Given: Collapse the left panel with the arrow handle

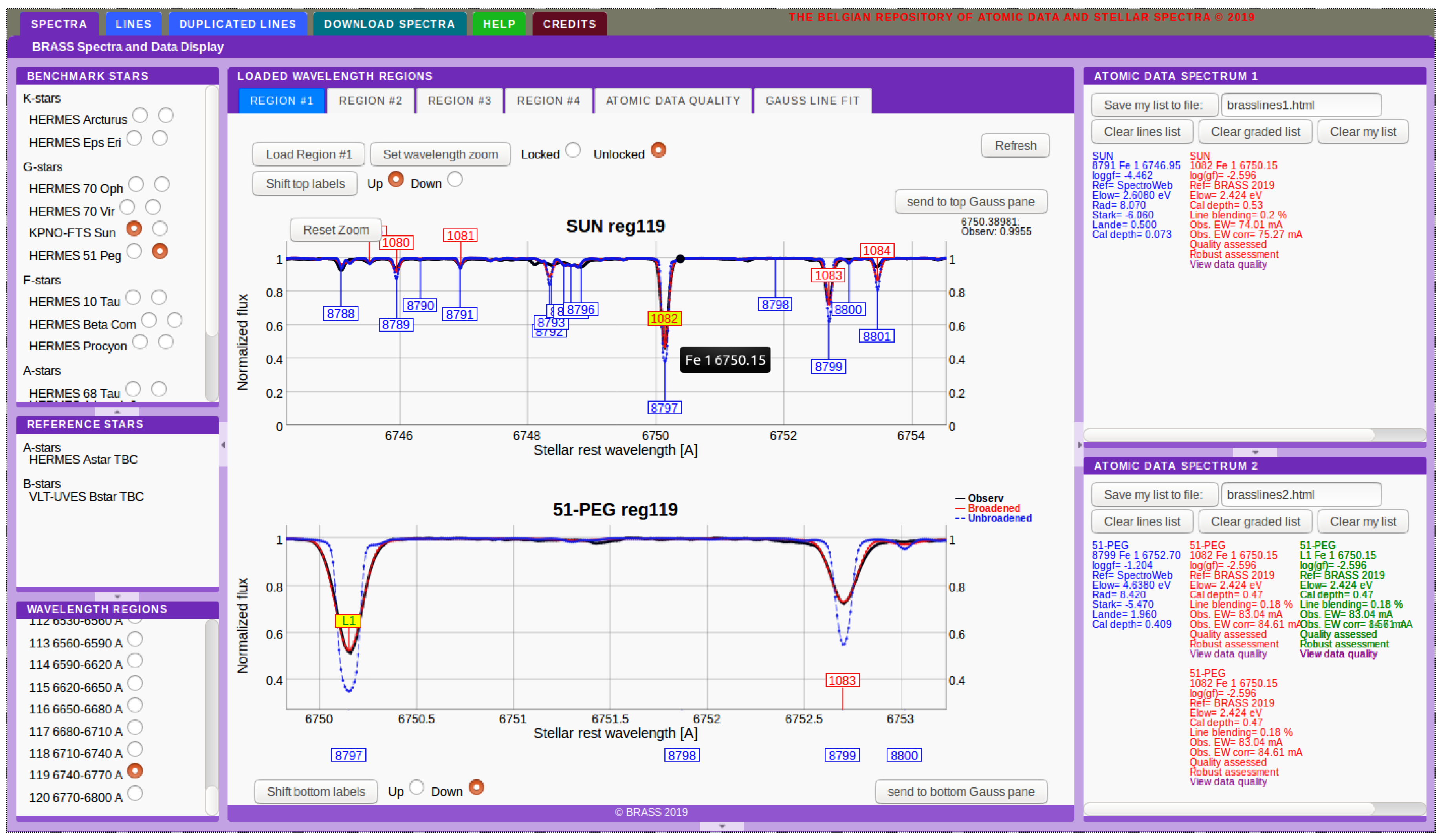Looking at the screenshot, I should click(x=223, y=444).
